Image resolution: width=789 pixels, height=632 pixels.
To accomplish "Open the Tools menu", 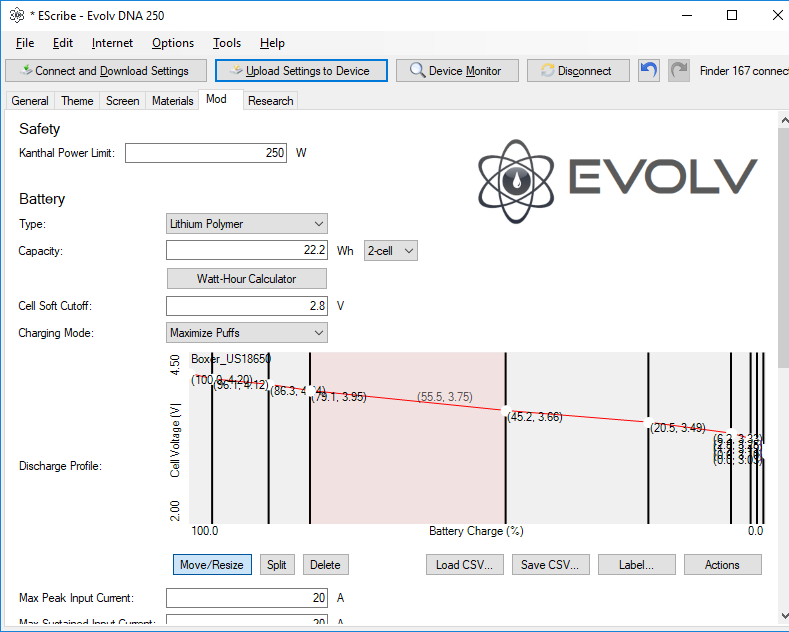I will pos(226,43).
